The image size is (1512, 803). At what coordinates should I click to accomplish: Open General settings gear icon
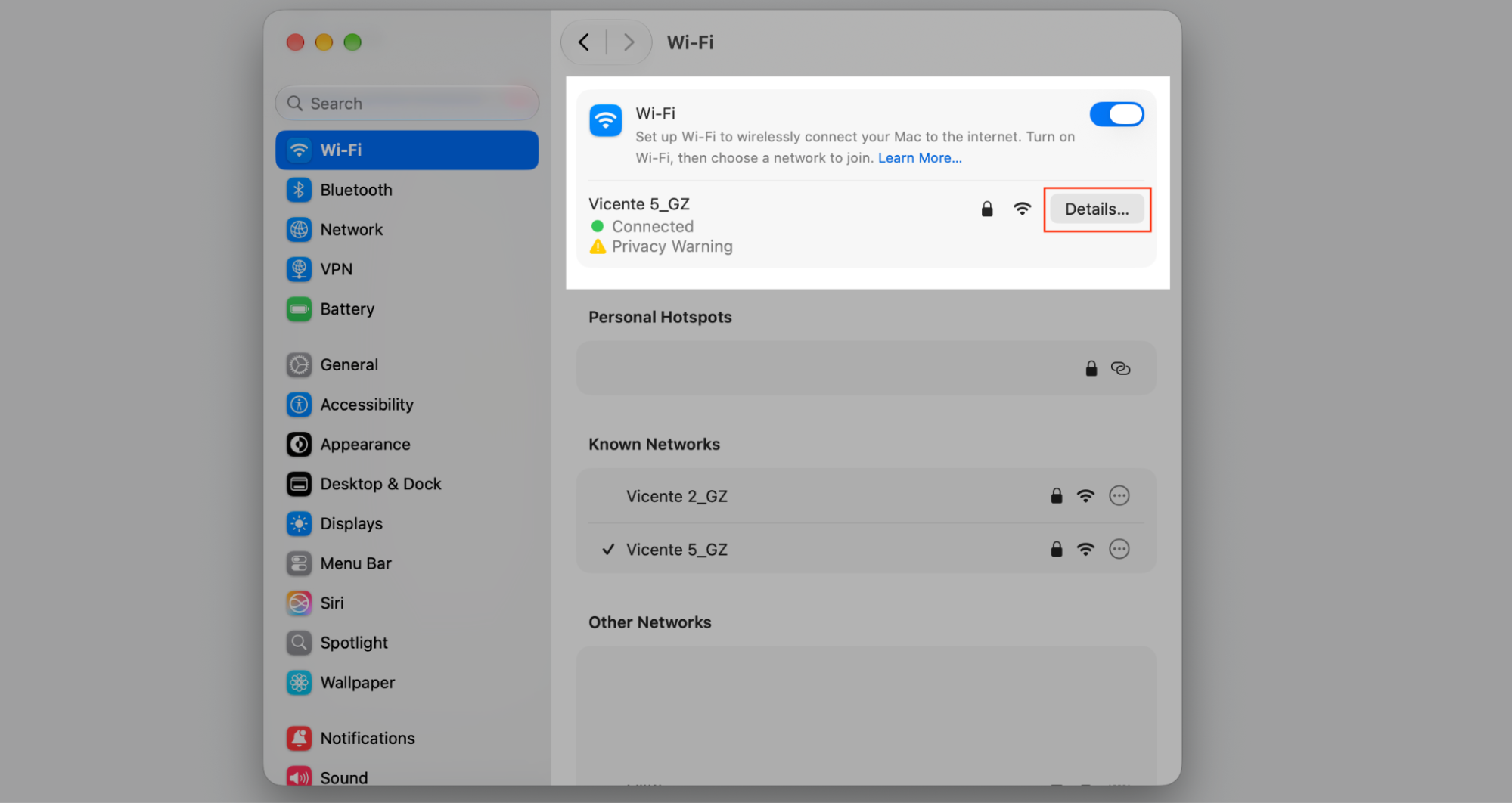click(299, 364)
